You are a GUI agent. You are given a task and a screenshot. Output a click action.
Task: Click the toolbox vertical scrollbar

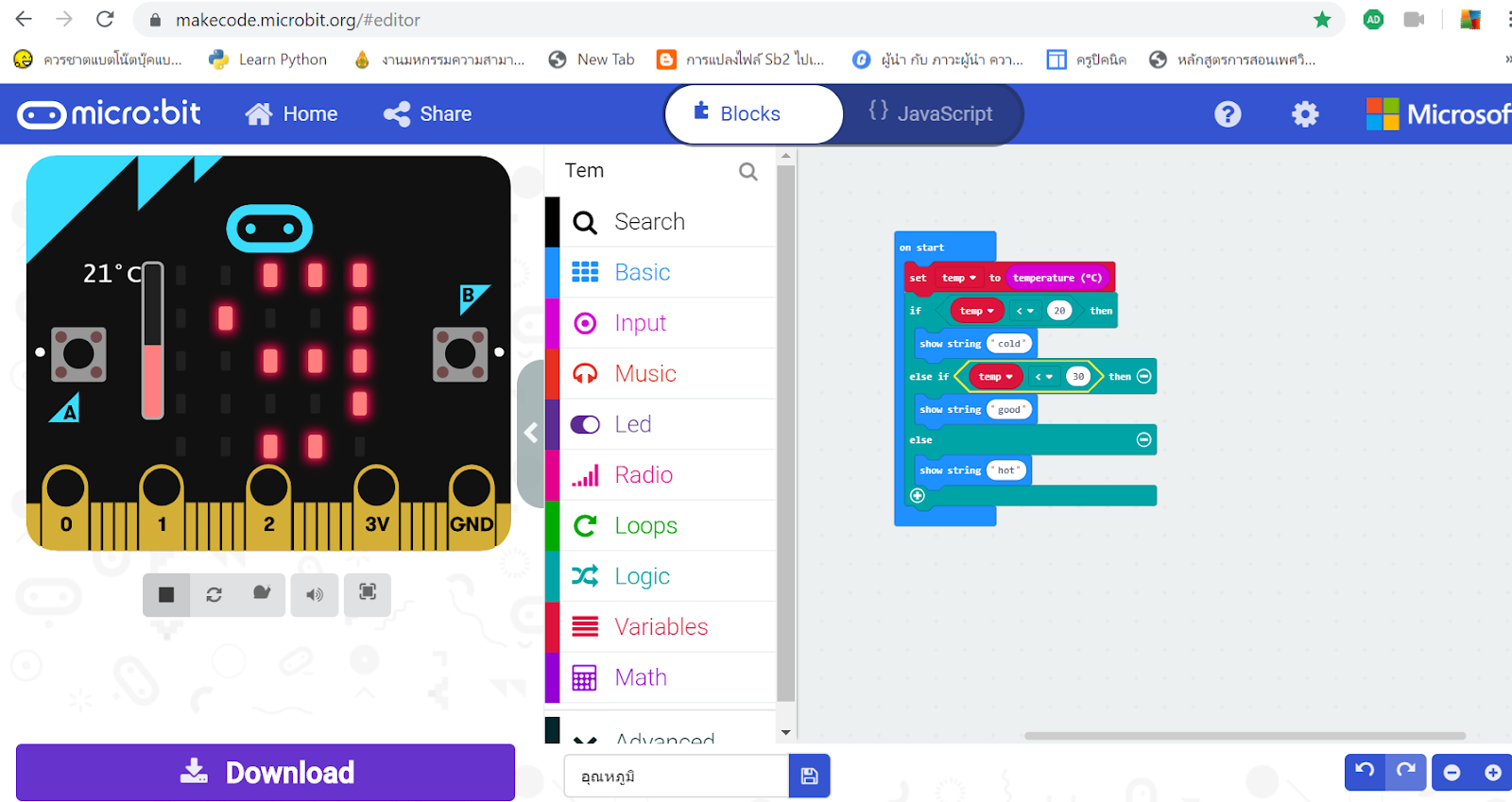click(x=786, y=435)
